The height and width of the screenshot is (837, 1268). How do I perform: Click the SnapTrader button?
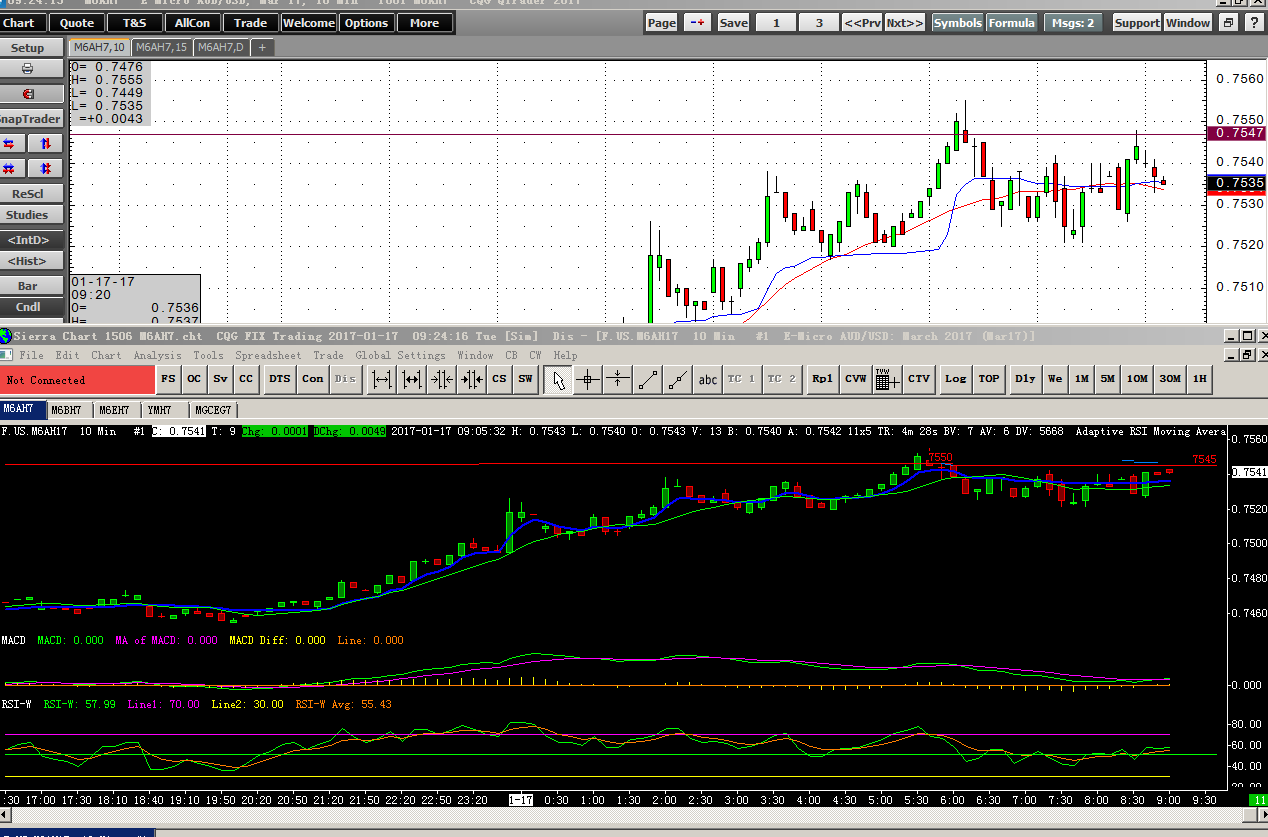30,119
